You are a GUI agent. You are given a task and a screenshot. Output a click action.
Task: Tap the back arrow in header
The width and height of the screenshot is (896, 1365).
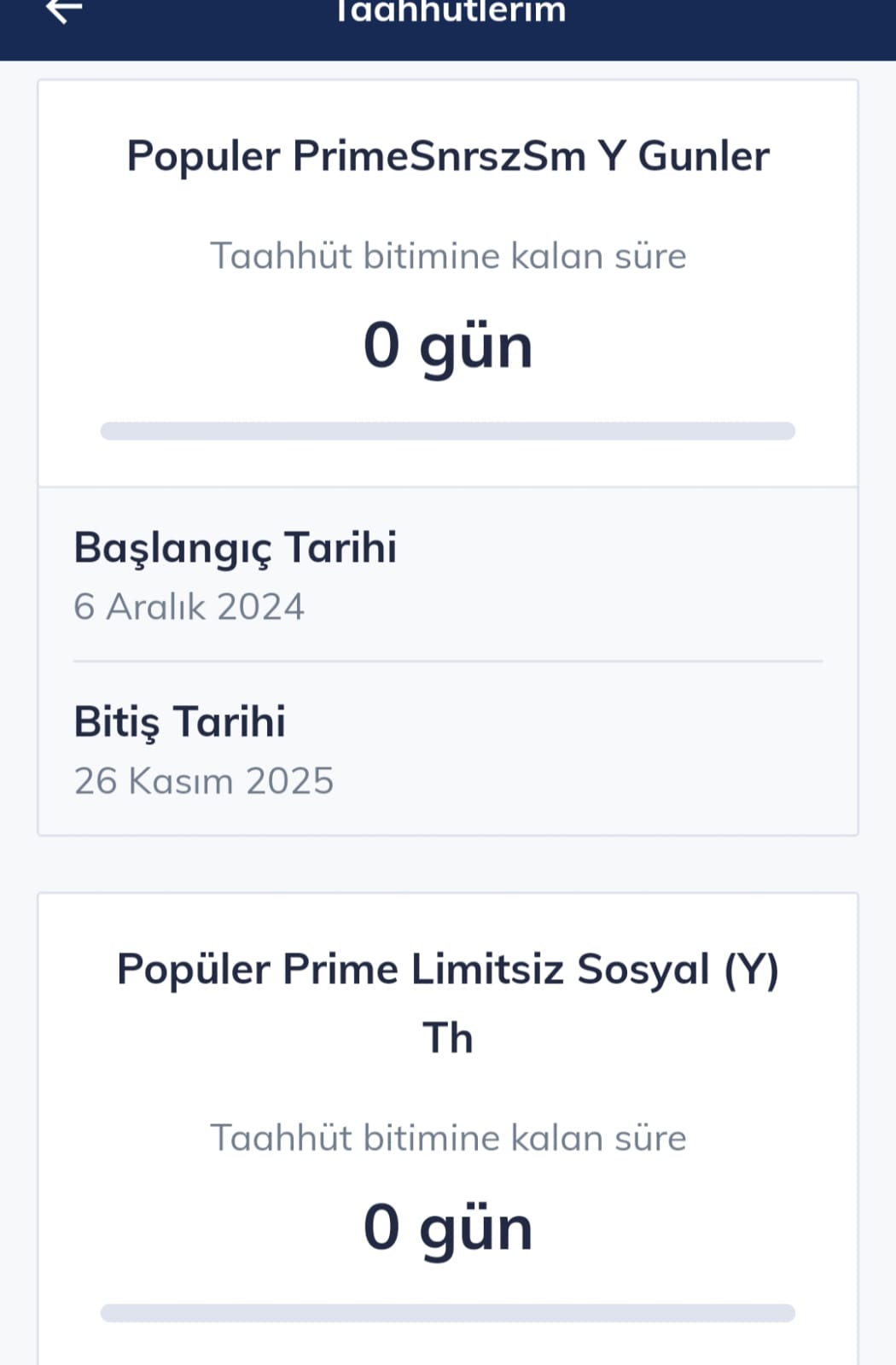coord(63,10)
